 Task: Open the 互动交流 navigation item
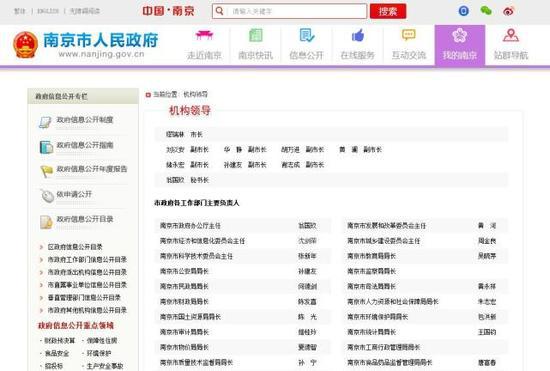tap(409, 45)
